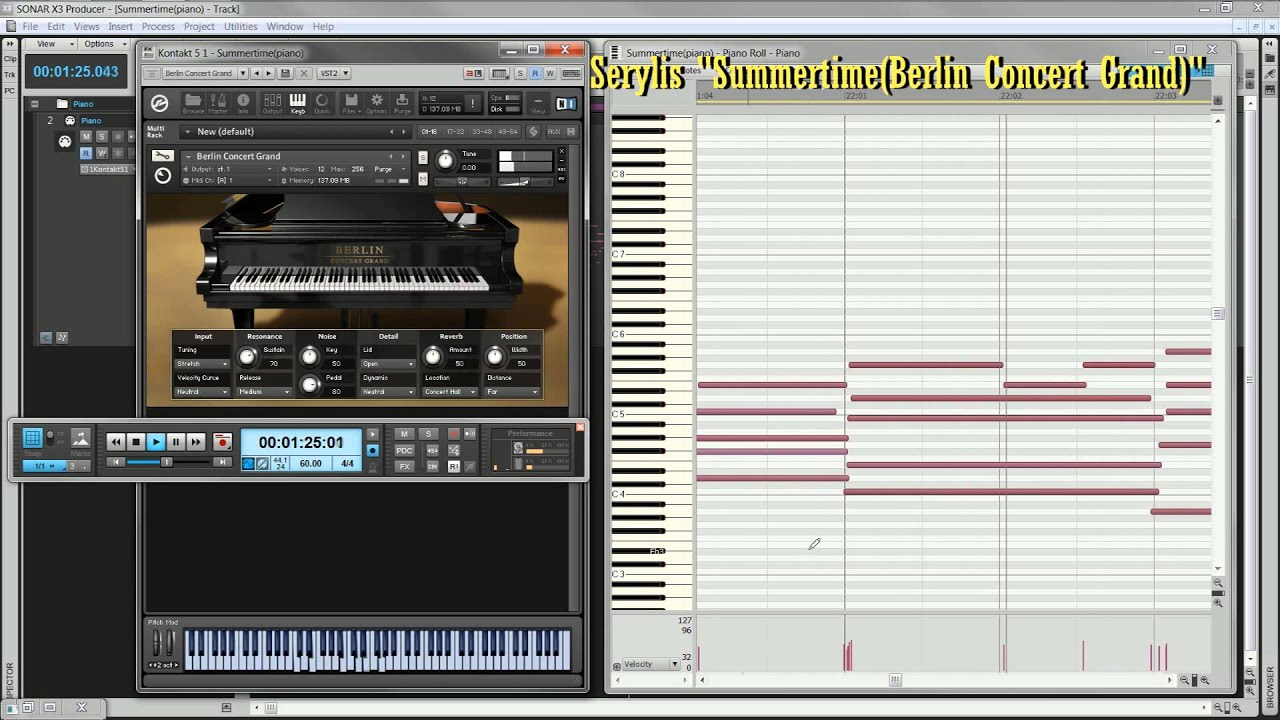Screen dimensions: 1280x720
Task: Open the Utilities menu
Action: 240,26
